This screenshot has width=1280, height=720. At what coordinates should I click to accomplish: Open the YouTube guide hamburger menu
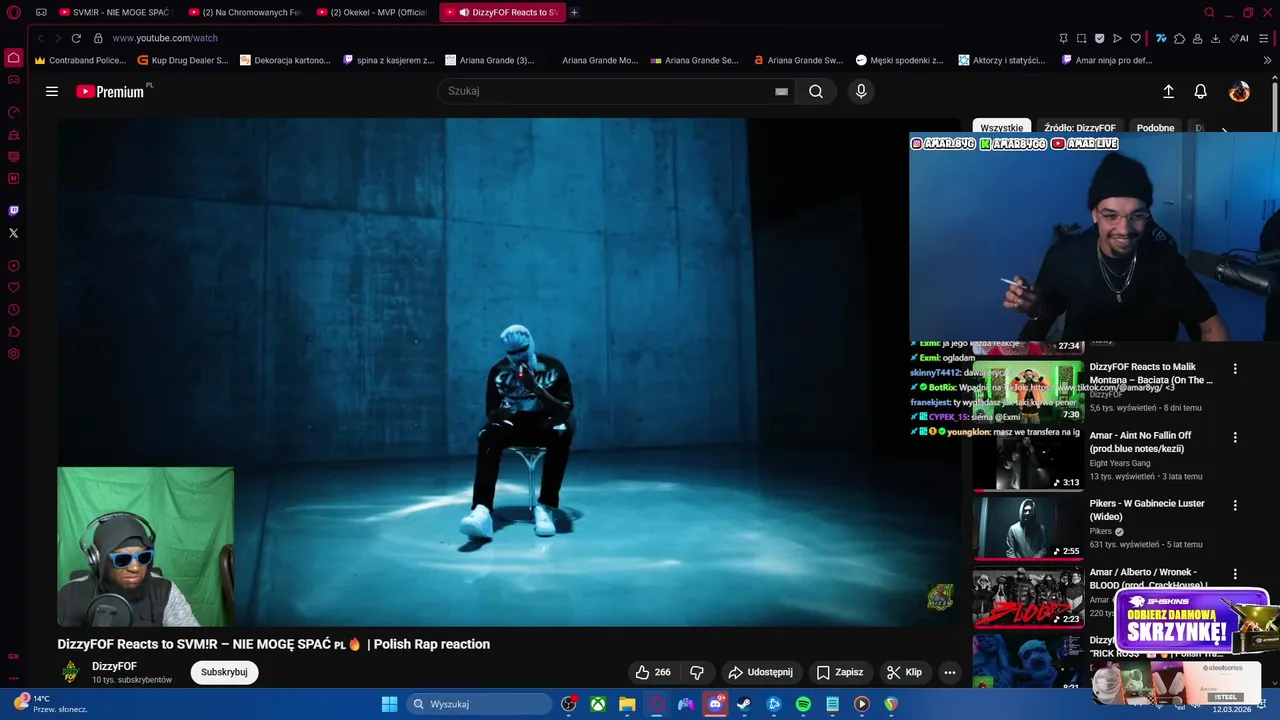[52, 91]
